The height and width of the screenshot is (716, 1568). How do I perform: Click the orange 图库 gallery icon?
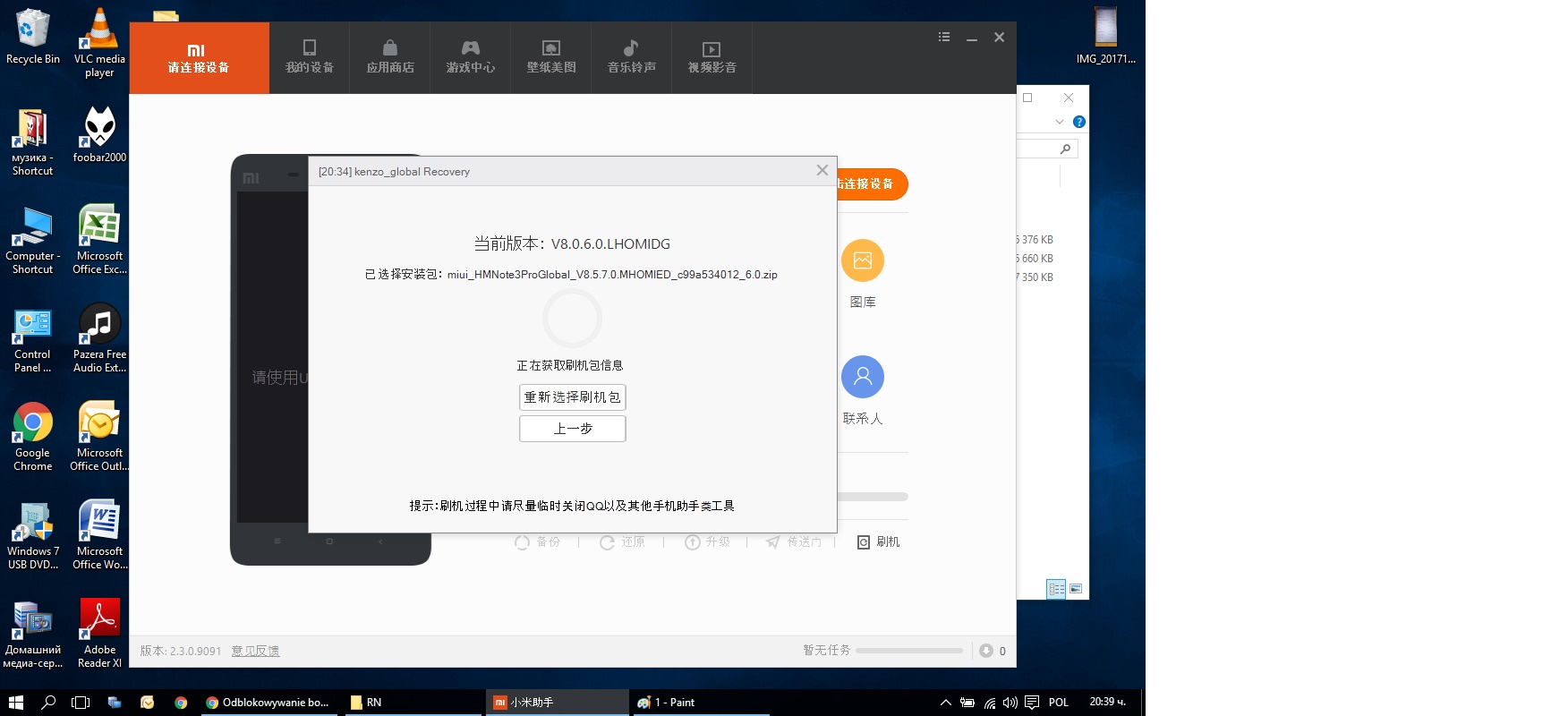[862, 261]
